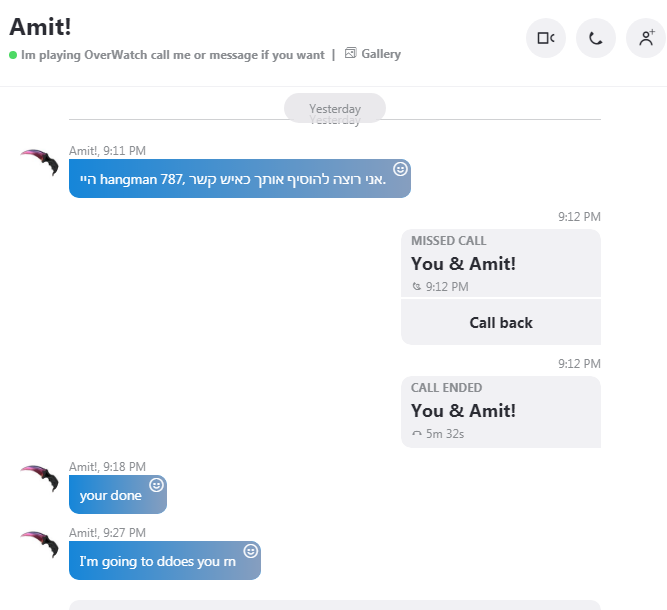Select the 'your done' message bubble
Image resolution: width=667 pixels, height=610 pixels.
coord(118,494)
